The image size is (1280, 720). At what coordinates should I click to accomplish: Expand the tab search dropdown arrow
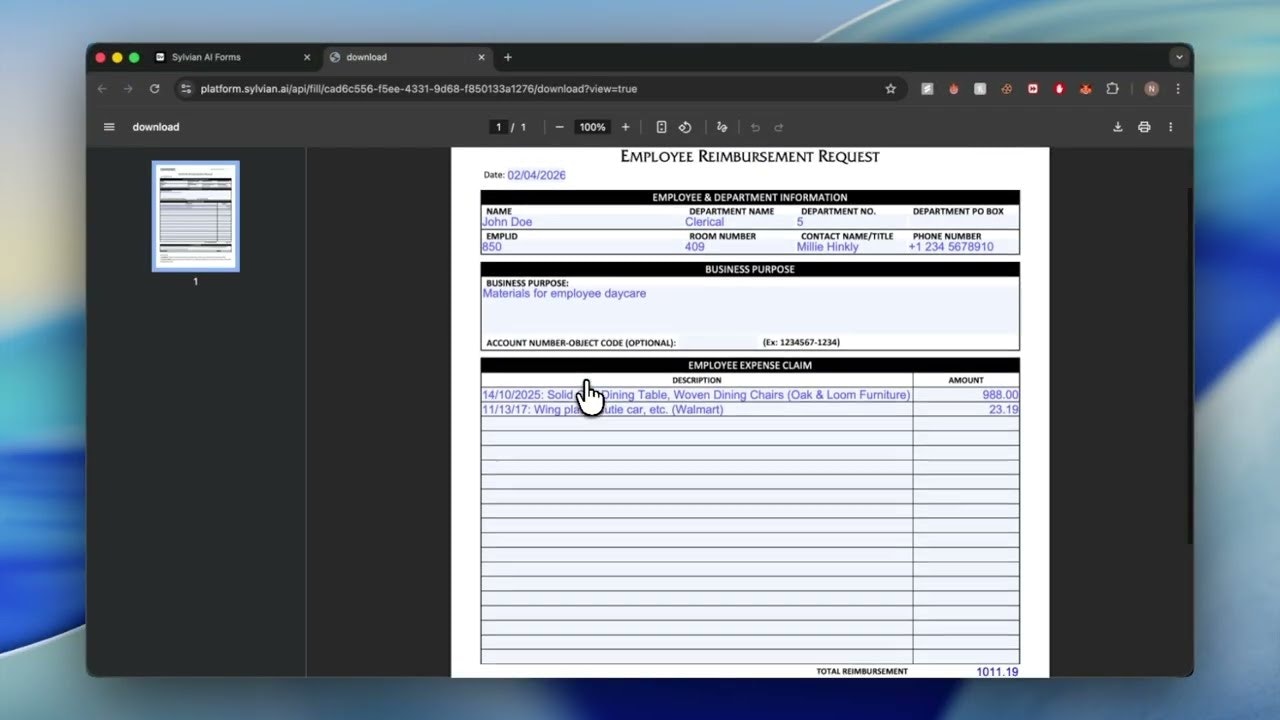(1179, 57)
